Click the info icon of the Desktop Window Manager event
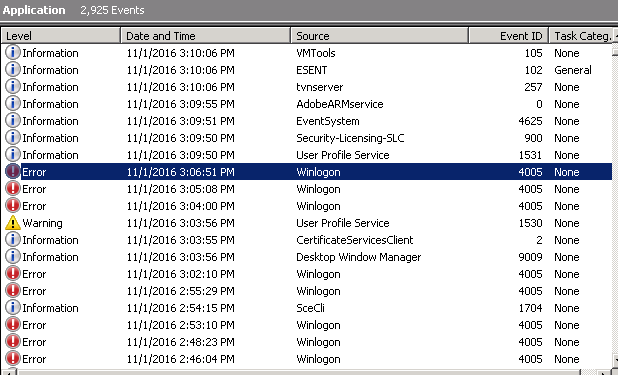Screen dimensions: 618x375 pyautogui.click(x=13, y=256)
